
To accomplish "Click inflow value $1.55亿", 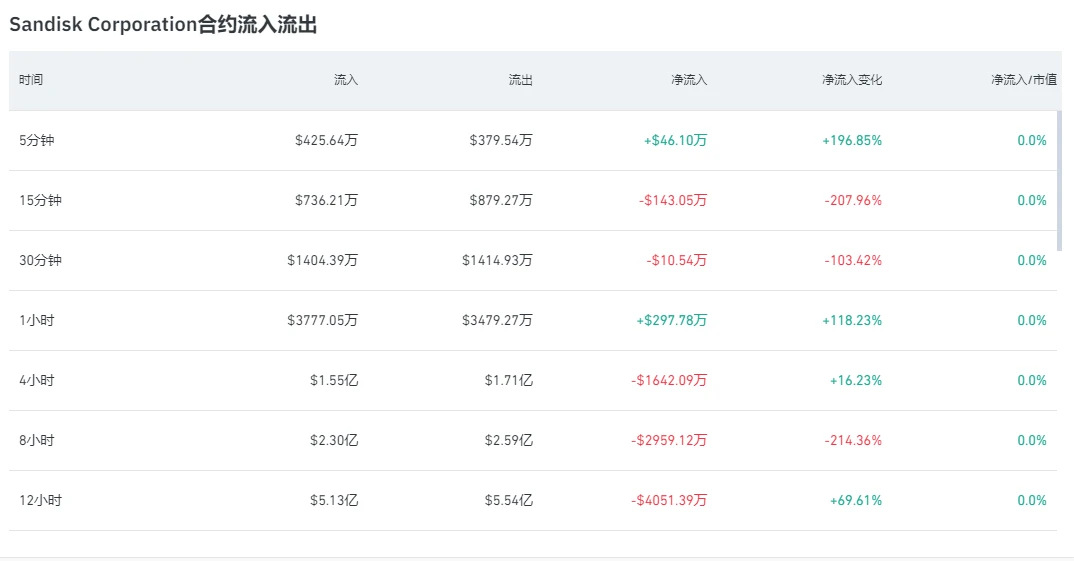I will [x=334, y=380].
